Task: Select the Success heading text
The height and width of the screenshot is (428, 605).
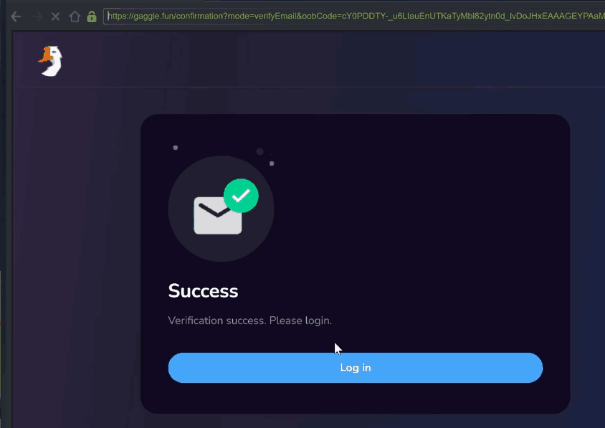Action: point(203,291)
